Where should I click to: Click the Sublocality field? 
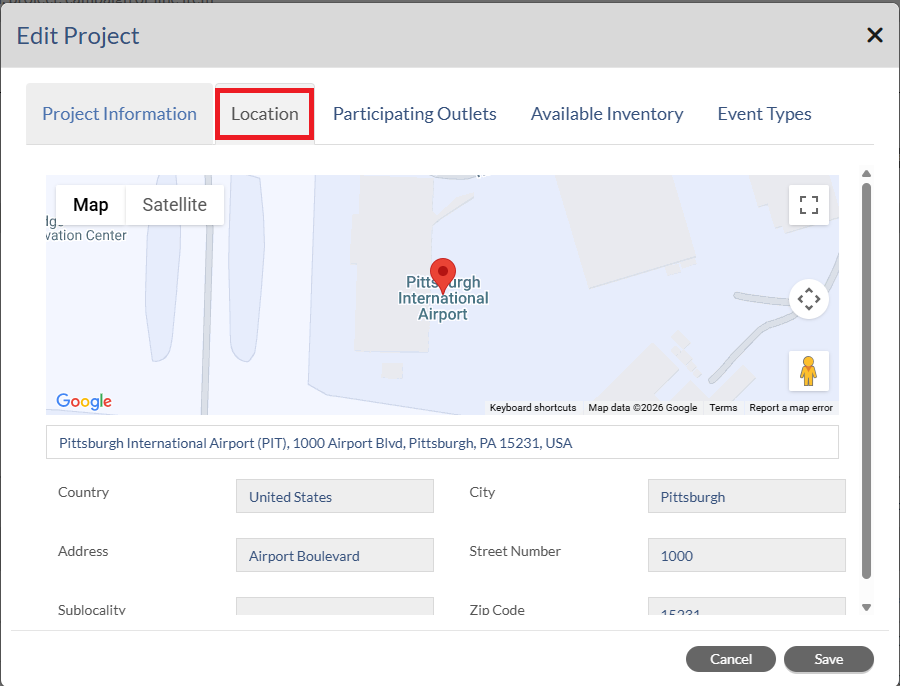(x=335, y=606)
